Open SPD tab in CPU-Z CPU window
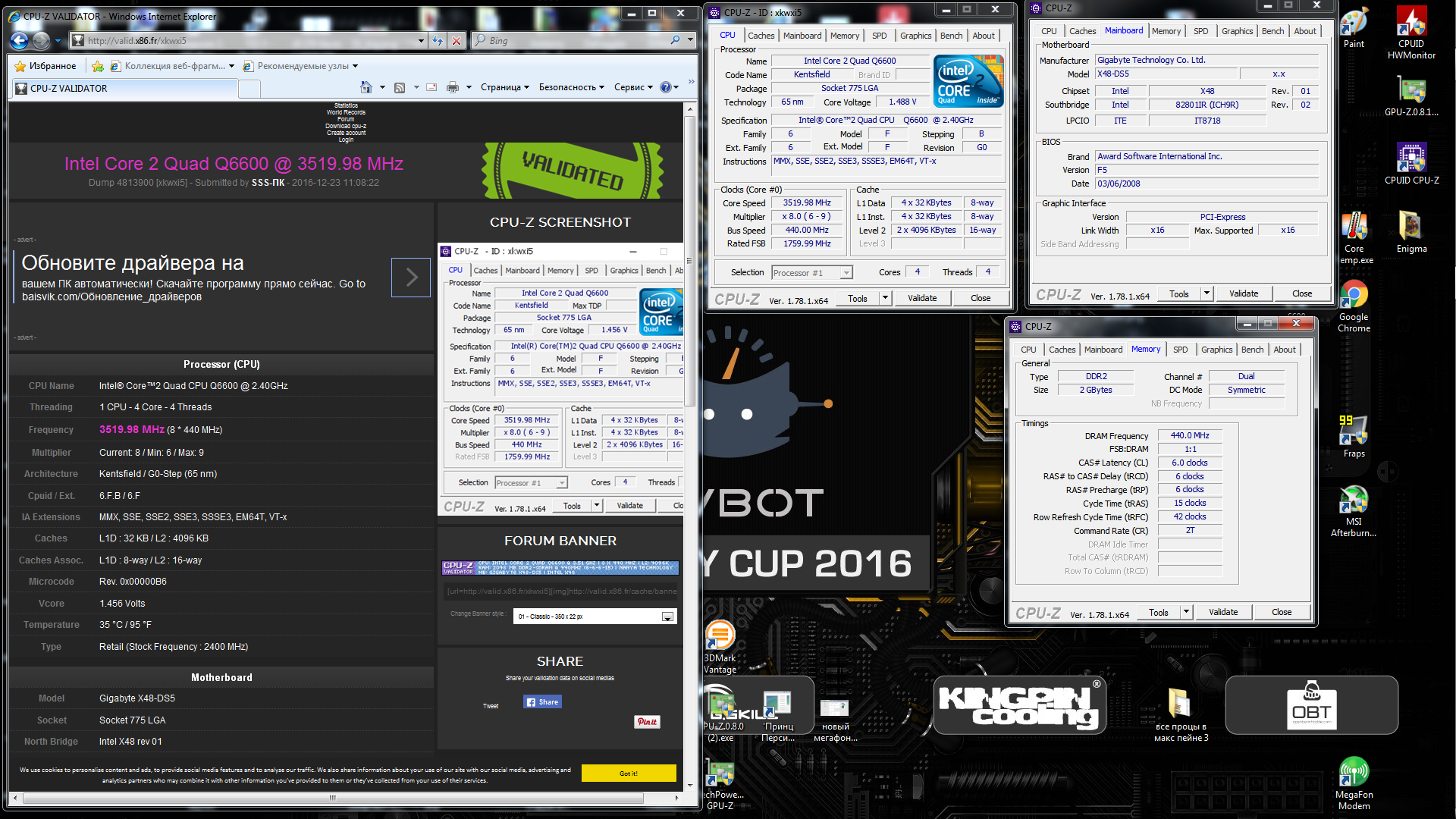 [x=879, y=36]
